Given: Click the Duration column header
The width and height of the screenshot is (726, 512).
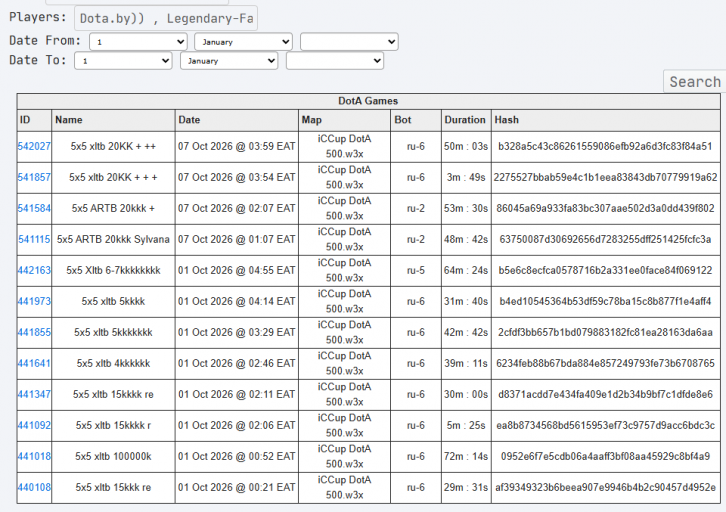Looking at the screenshot, I should [465, 120].
